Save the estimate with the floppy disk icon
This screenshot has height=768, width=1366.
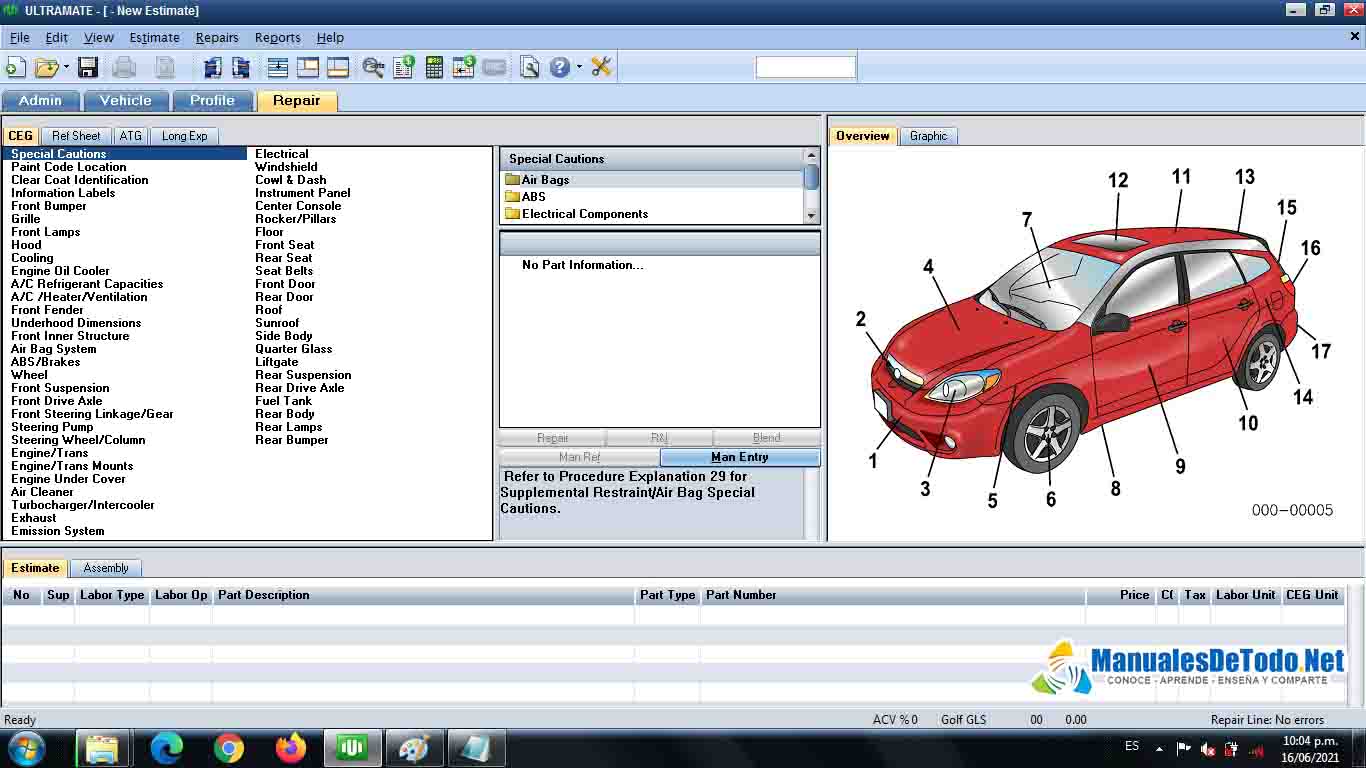[x=88, y=67]
